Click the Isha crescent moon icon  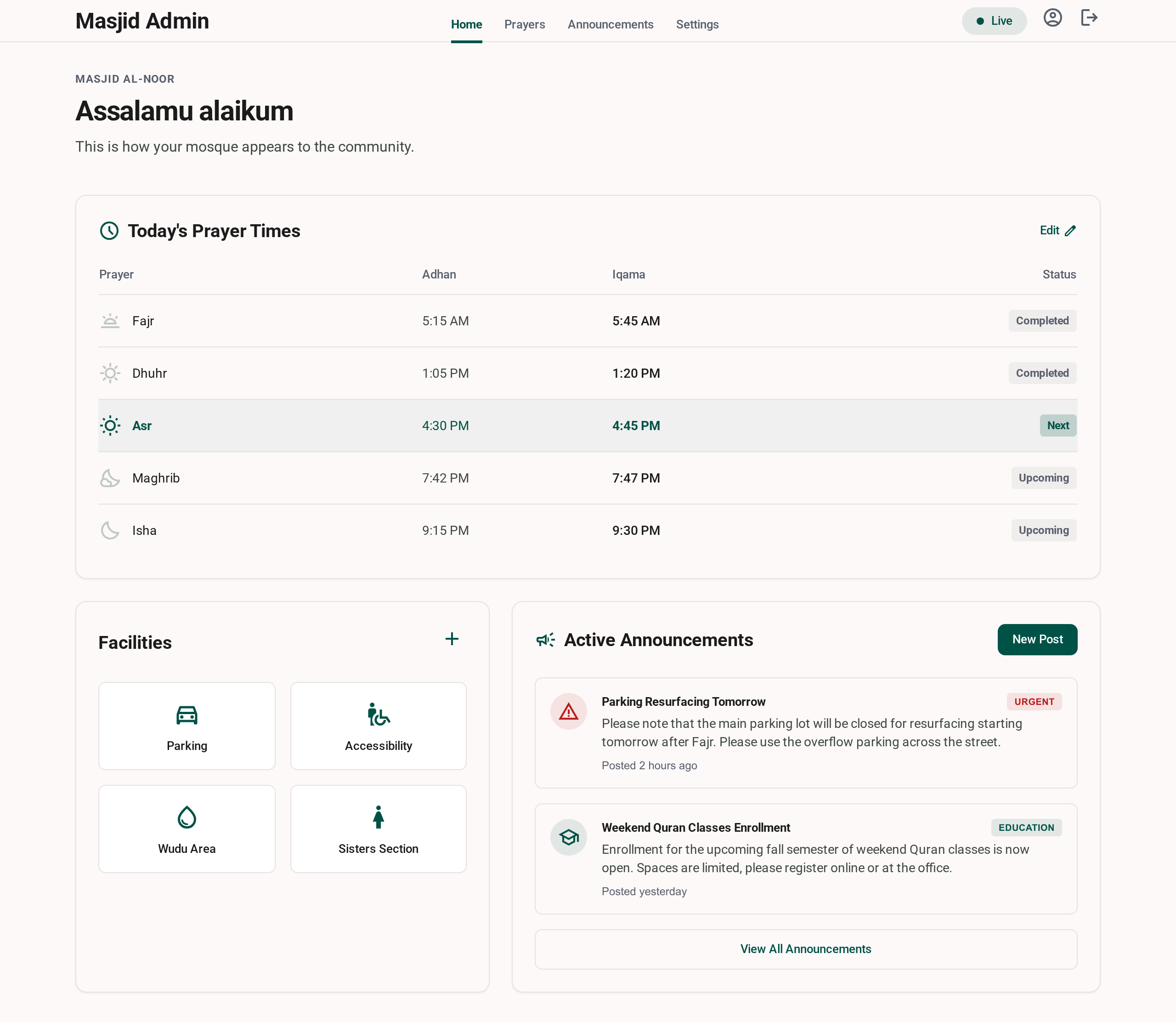(110, 530)
